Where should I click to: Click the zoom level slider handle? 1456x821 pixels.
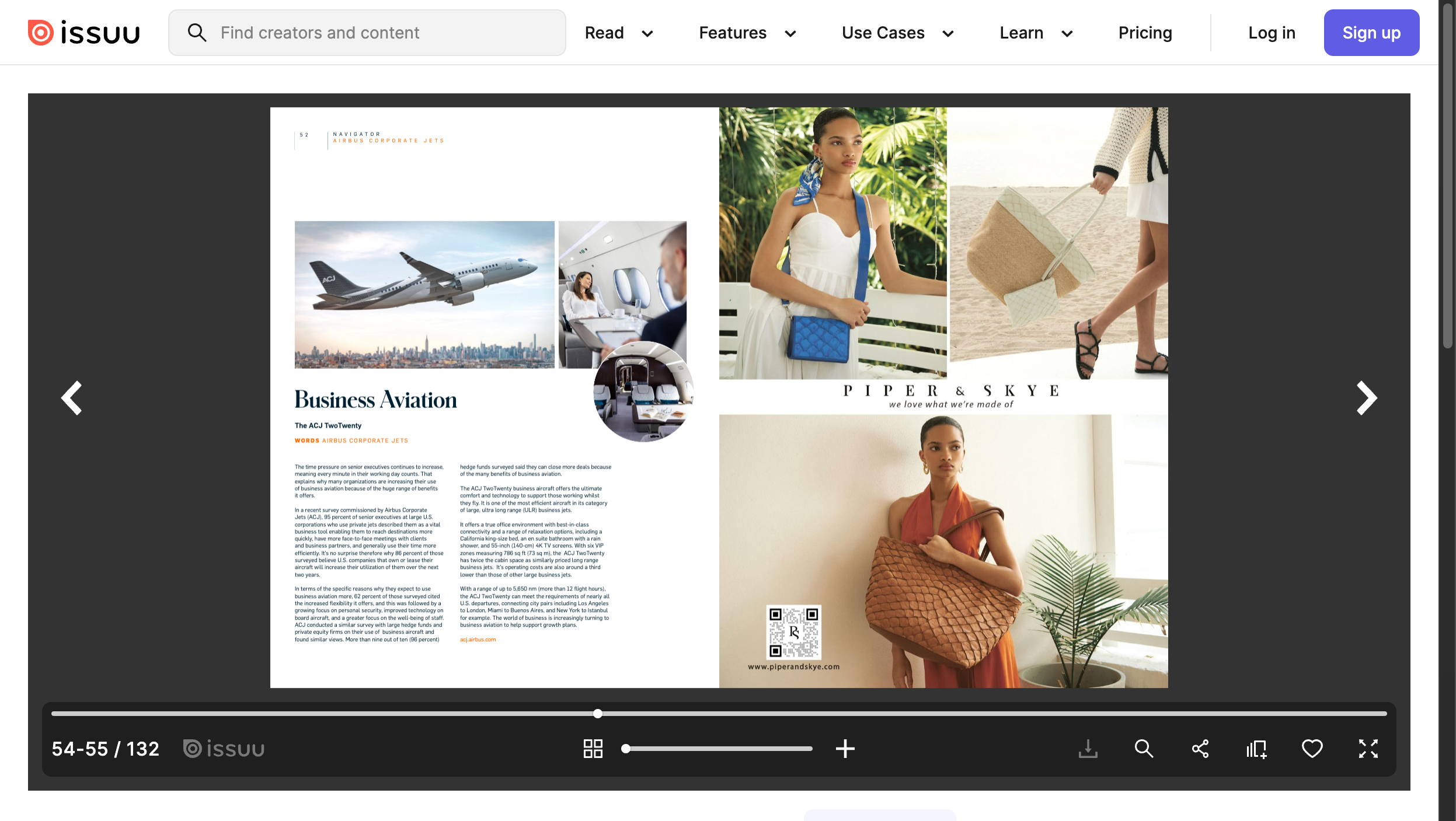pyautogui.click(x=625, y=749)
